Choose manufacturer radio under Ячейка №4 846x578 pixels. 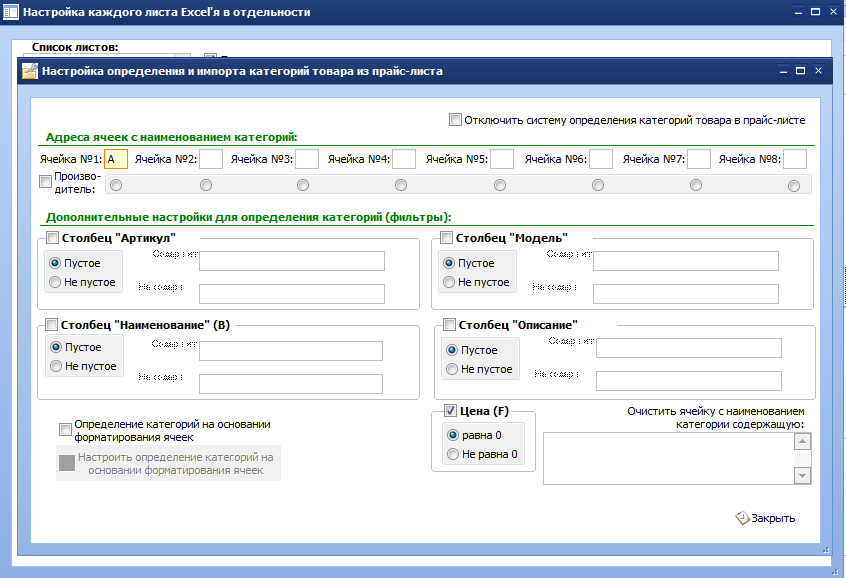(x=401, y=185)
